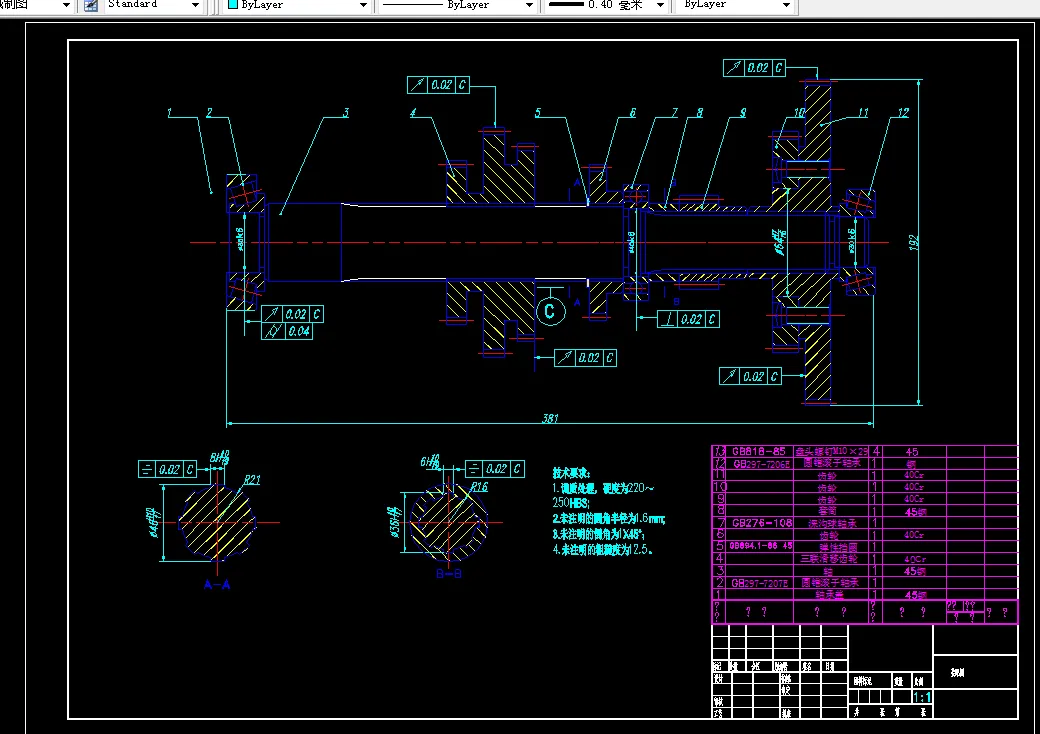
Task: Select 三联滑移齿轮 cell in parts list
Action: 829,559
